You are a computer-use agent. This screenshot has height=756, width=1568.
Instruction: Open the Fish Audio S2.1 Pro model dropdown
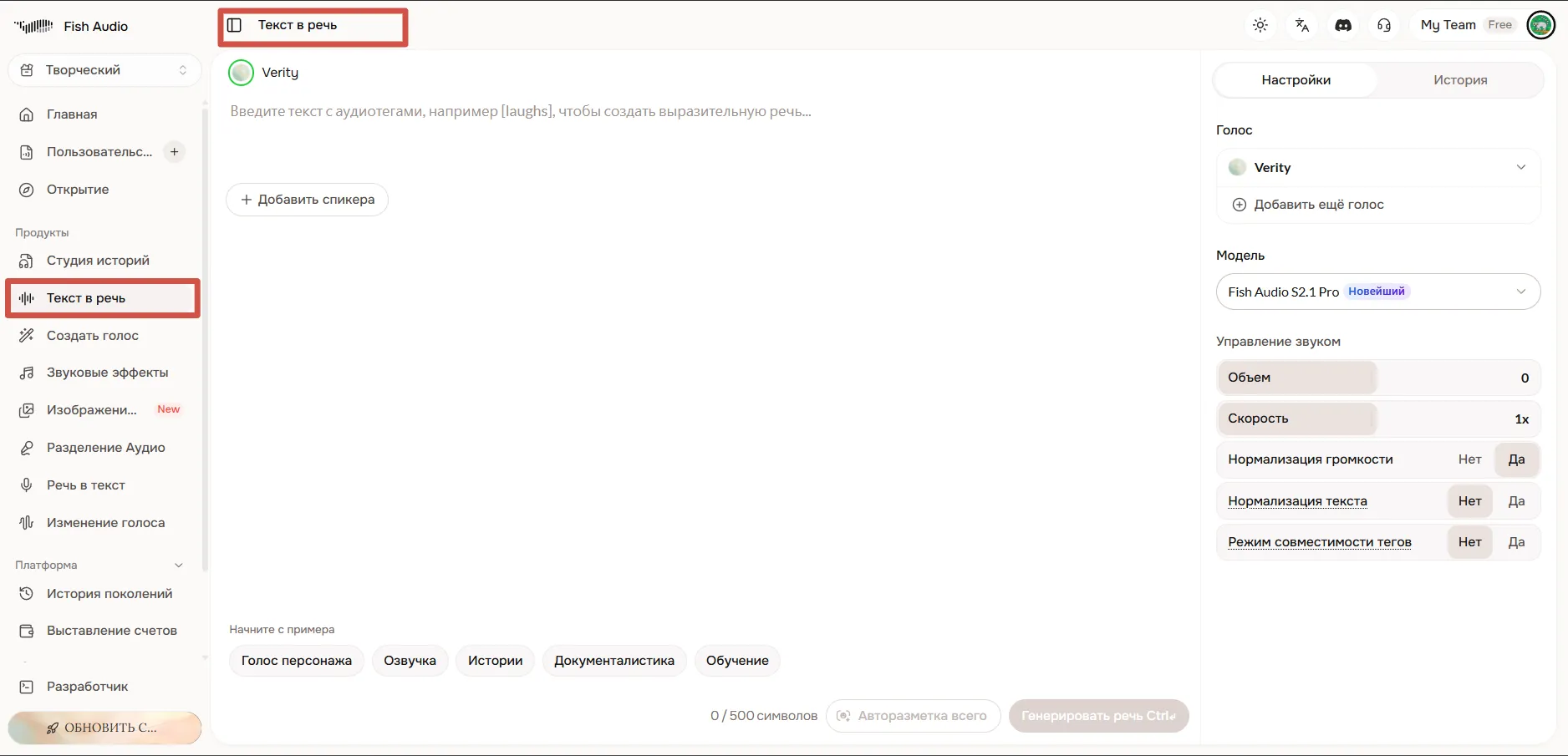tap(1378, 292)
